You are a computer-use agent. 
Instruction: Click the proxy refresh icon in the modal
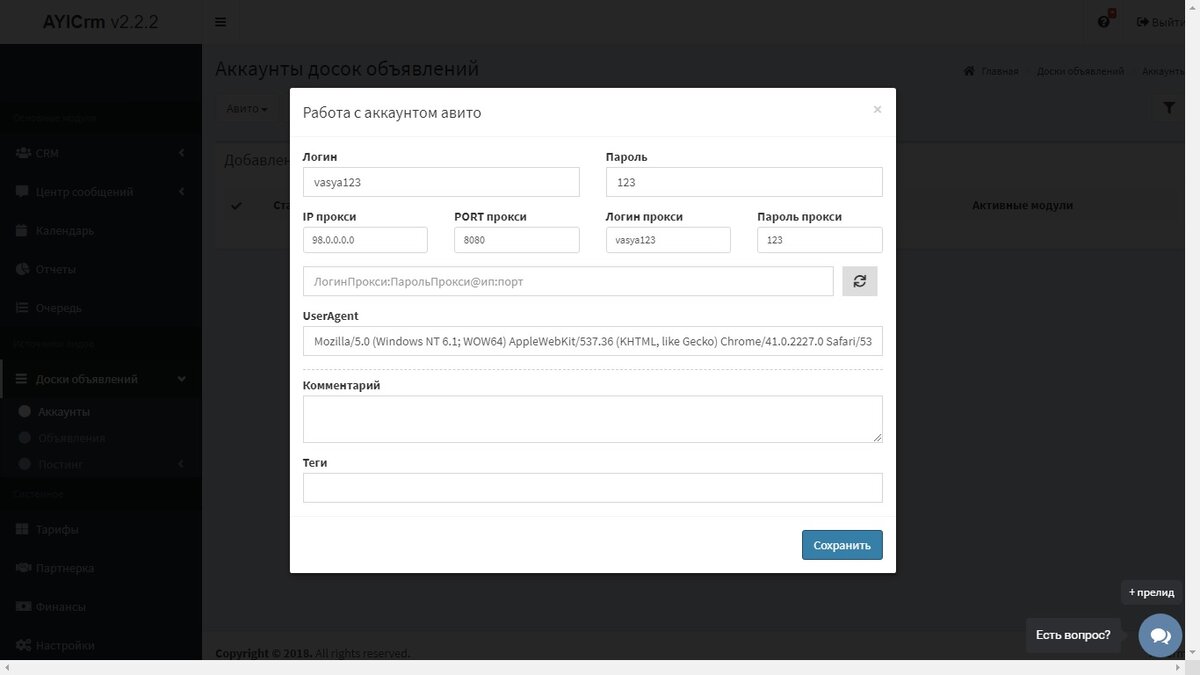coord(859,281)
